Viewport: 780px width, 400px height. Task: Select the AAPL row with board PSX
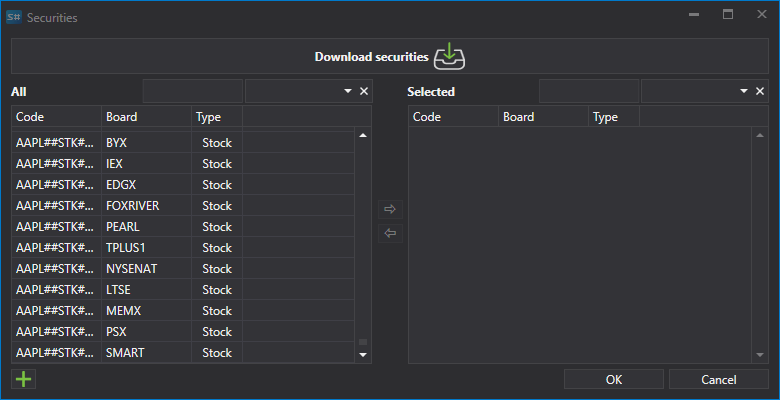click(183, 331)
